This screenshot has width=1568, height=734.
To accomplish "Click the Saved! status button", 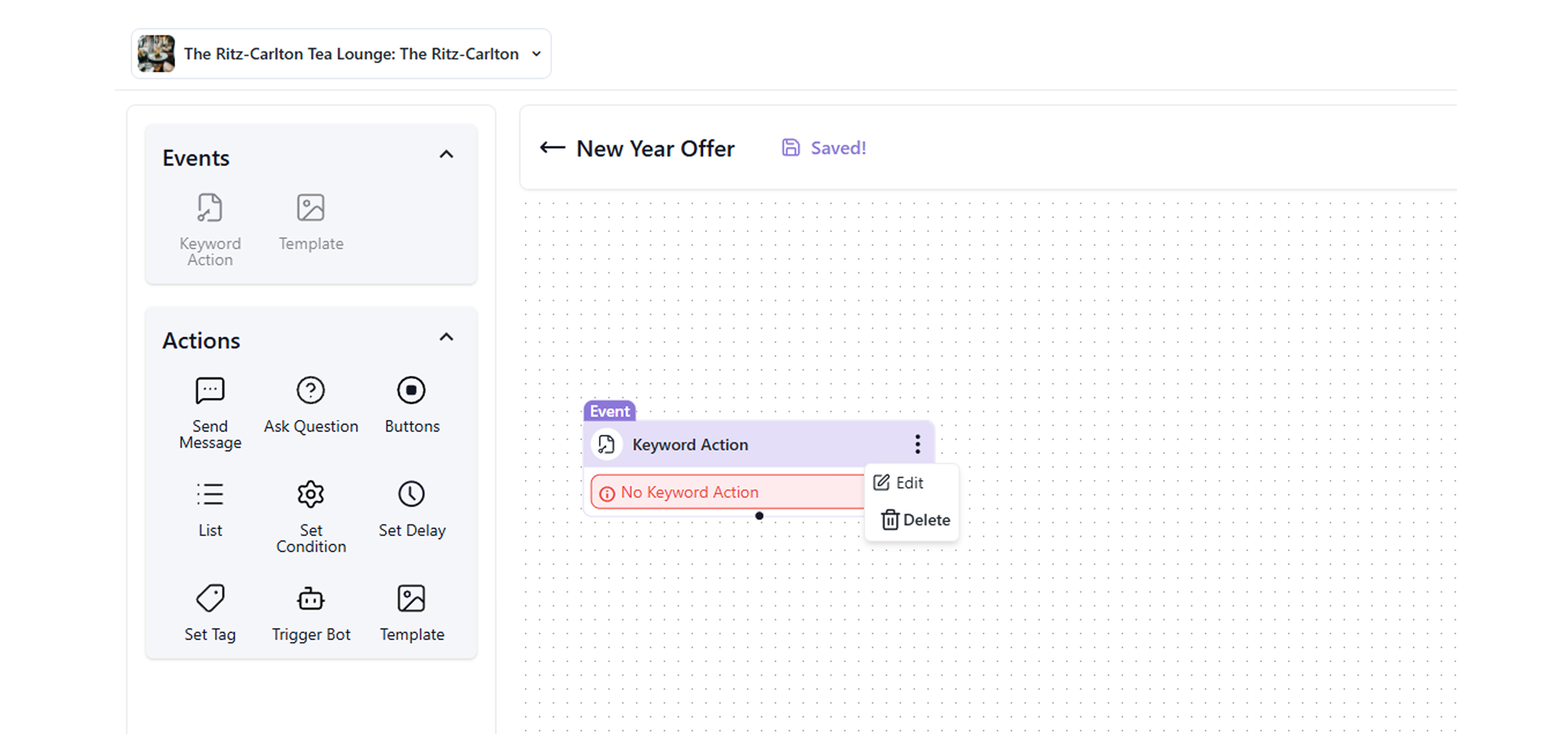I will click(x=824, y=148).
